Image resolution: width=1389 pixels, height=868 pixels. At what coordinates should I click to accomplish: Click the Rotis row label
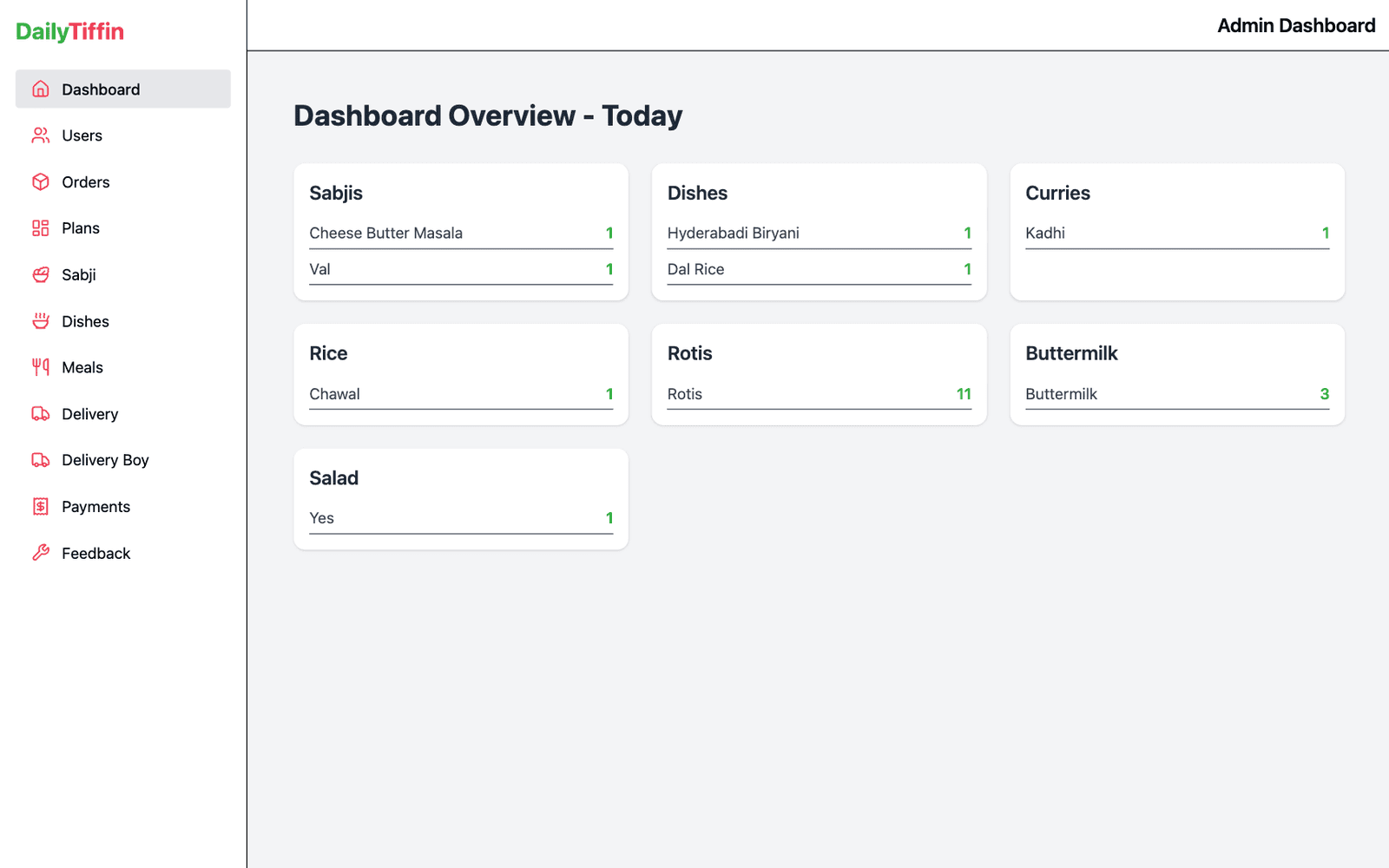pyautogui.click(x=684, y=394)
